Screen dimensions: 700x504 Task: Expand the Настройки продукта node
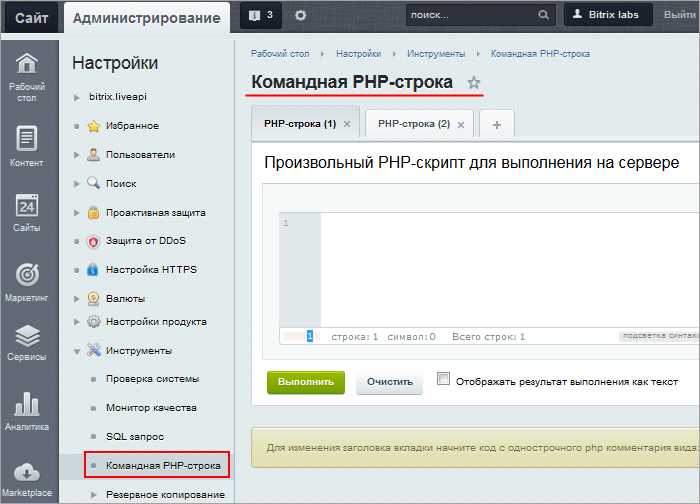pyautogui.click(x=76, y=322)
